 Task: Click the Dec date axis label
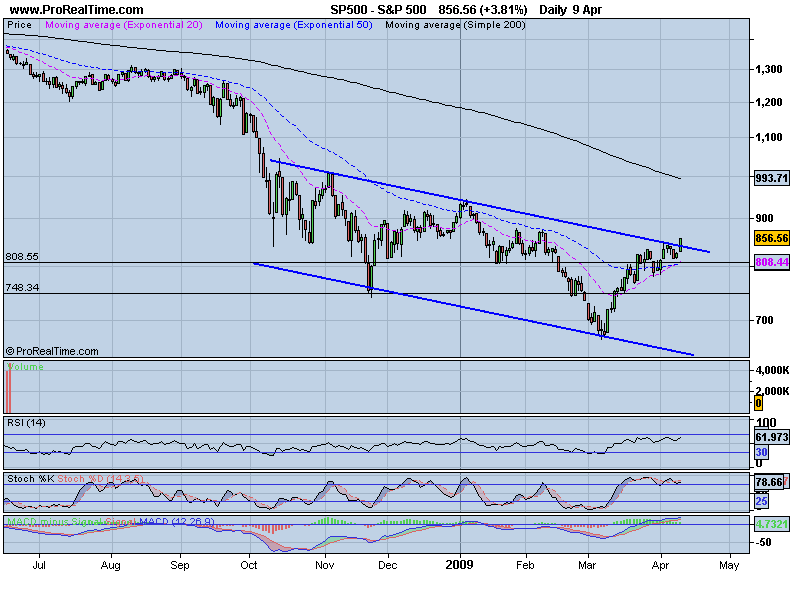click(388, 565)
